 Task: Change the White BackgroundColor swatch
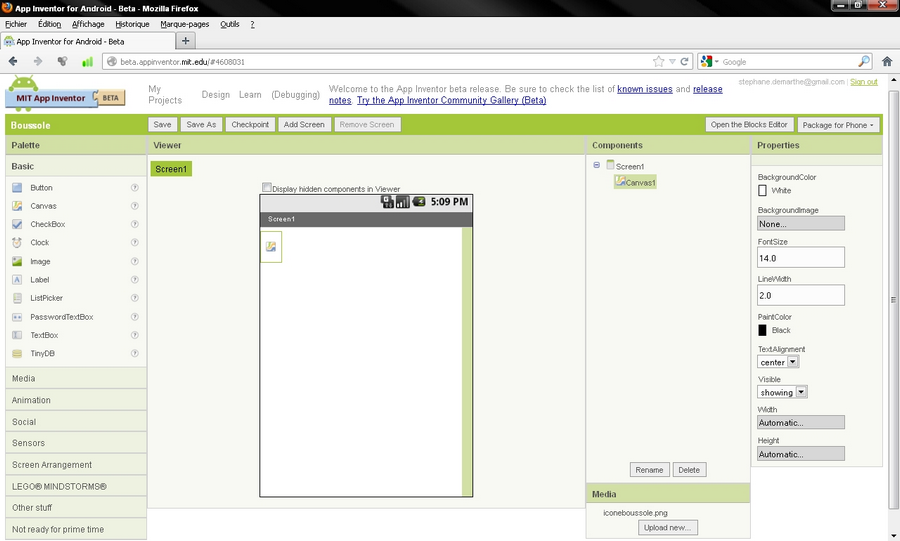(762, 190)
